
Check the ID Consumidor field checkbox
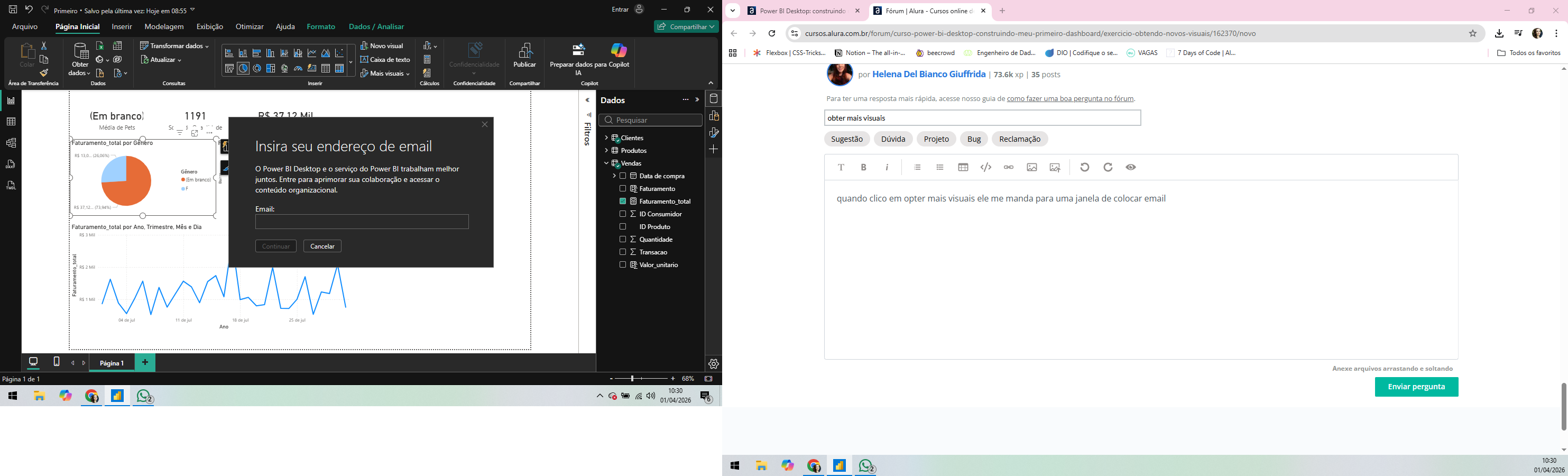coord(623,214)
